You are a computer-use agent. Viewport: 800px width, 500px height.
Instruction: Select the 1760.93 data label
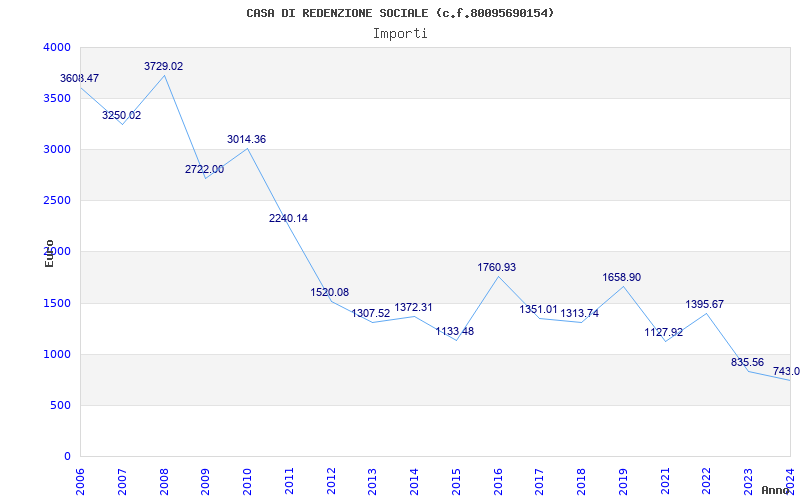[x=496, y=267]
